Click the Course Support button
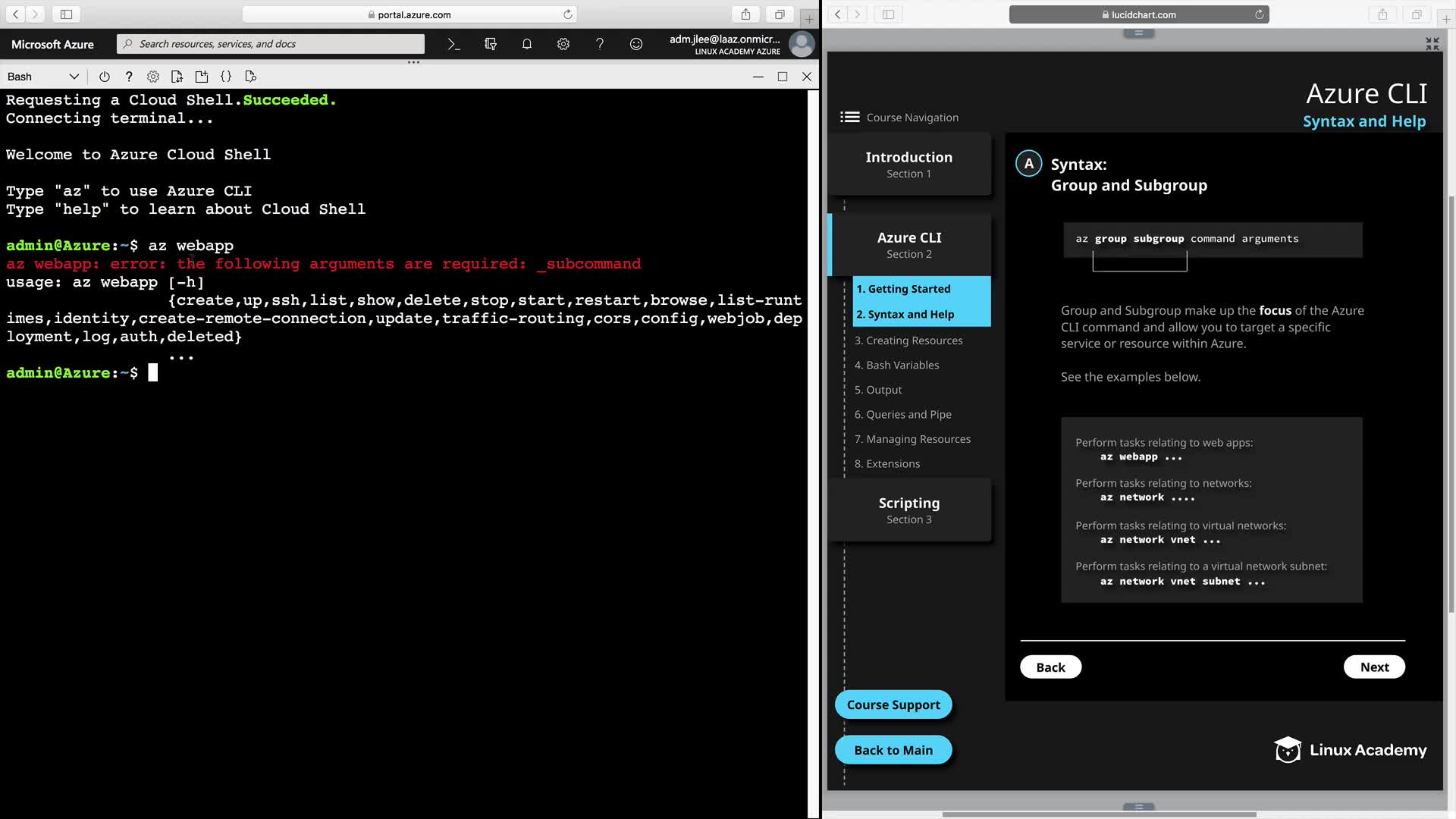The width and height of the screenshot is (1456, 819). tap(893, 704)
